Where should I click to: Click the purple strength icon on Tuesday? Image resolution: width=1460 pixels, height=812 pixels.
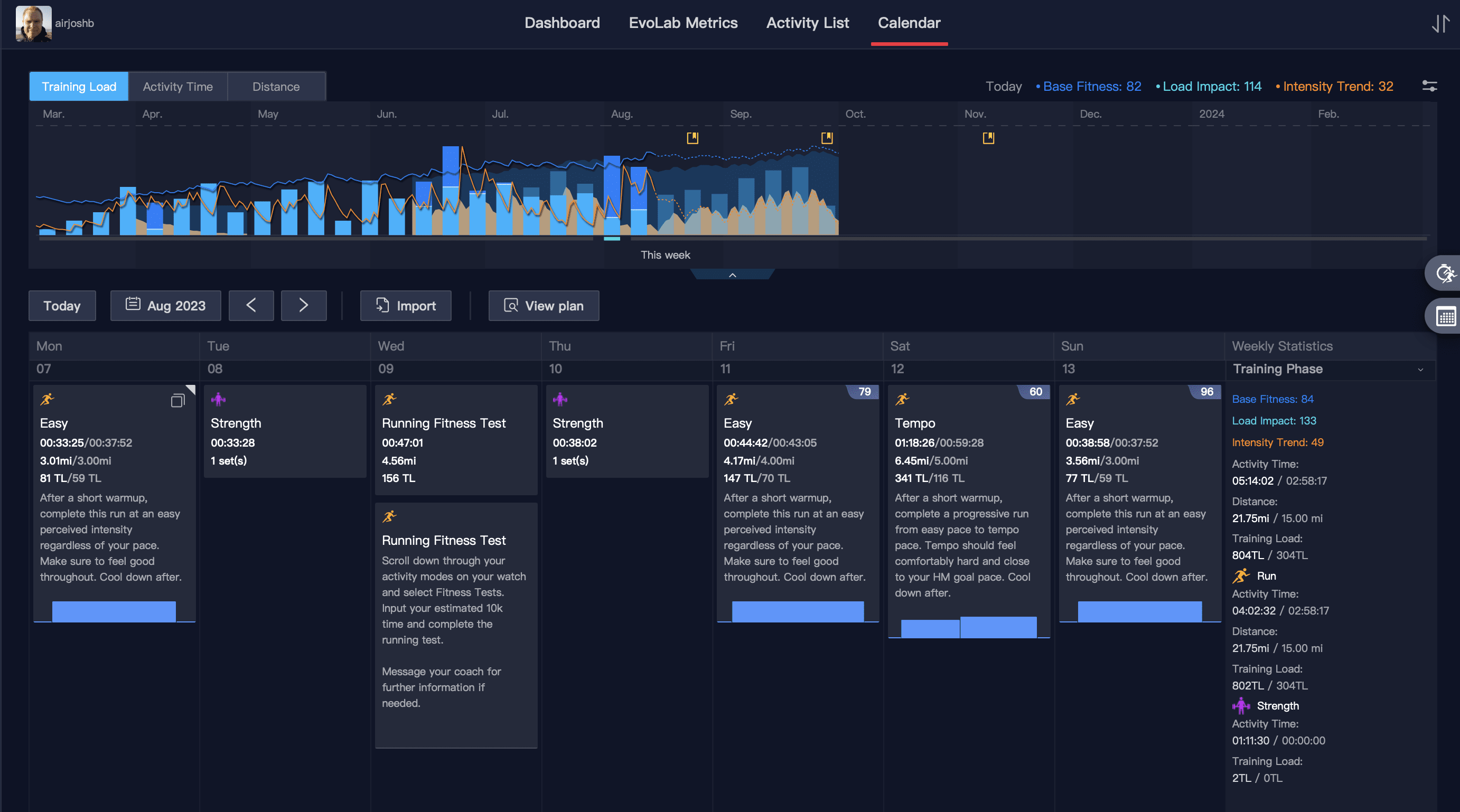218,400
